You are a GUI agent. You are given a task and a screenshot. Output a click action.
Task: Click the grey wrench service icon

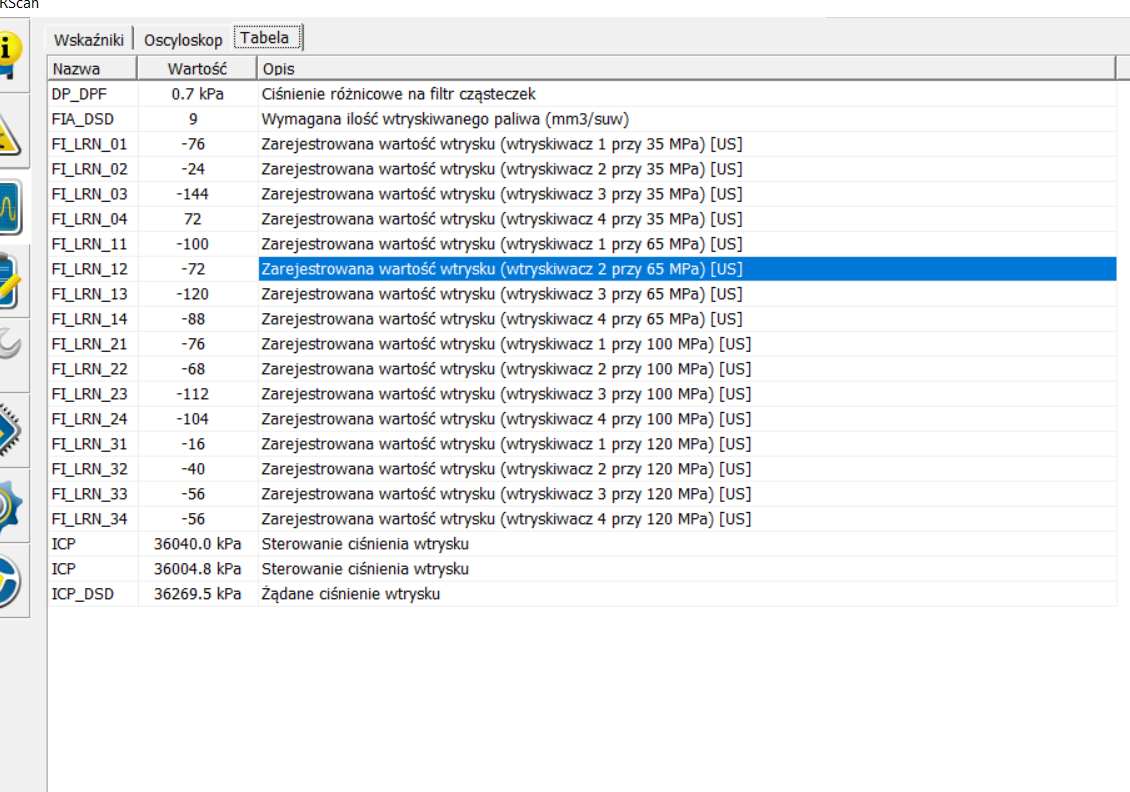pyautogui.click(x=9, y=346)
